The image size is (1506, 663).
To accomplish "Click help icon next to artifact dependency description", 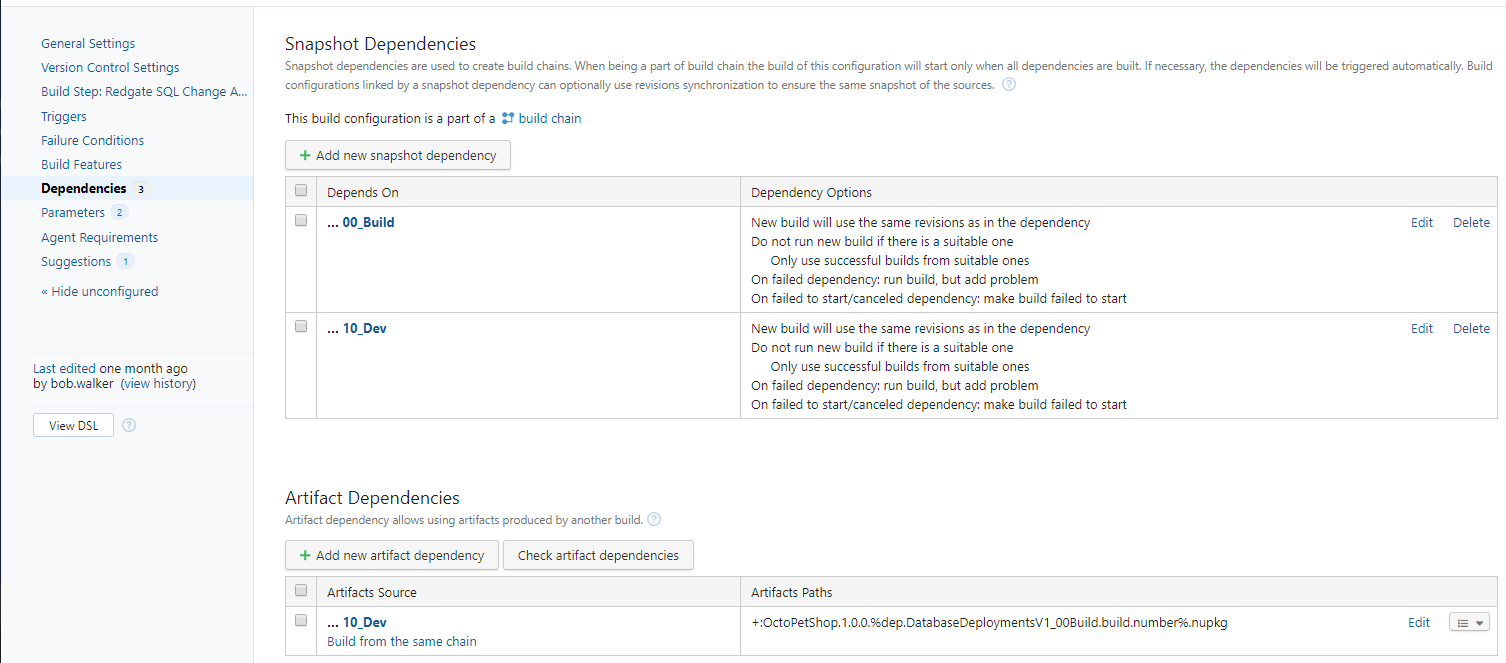I will [654, 519].
